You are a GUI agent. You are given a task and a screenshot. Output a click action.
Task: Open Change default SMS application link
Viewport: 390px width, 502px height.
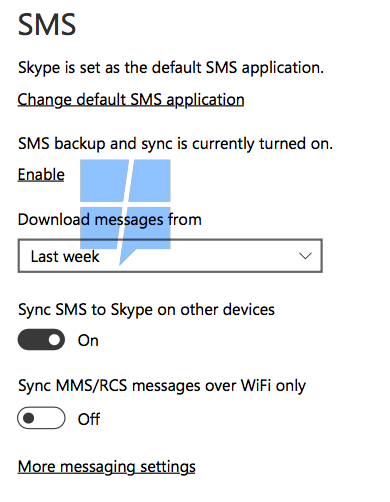click(x=131, y=100)
